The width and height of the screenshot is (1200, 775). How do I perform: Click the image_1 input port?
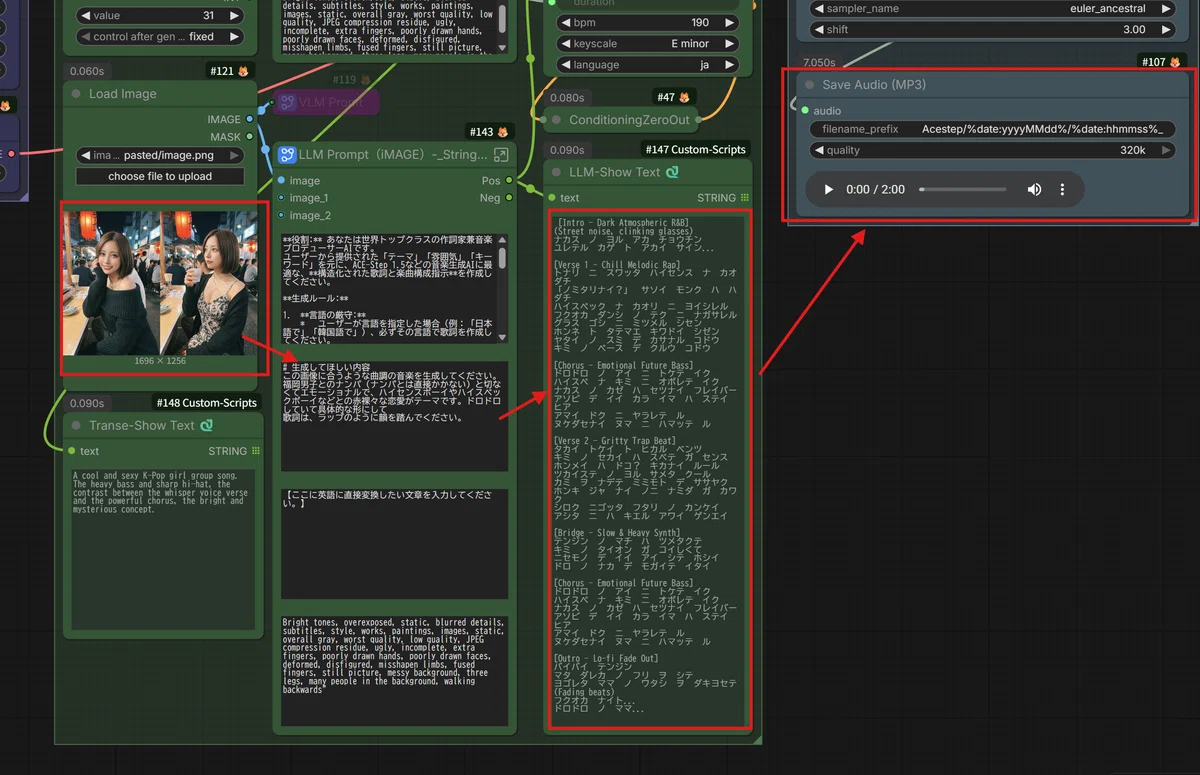pos(282,198)
